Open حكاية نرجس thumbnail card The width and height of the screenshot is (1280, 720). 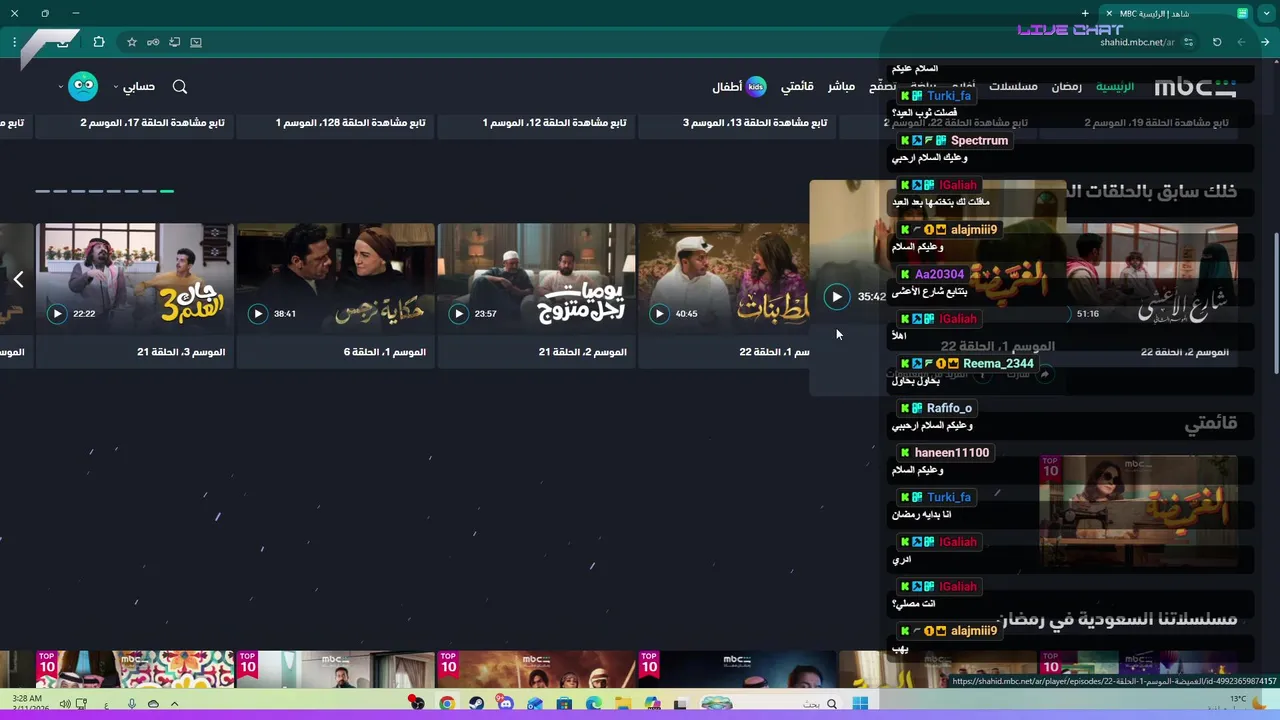tap(336, 279)
